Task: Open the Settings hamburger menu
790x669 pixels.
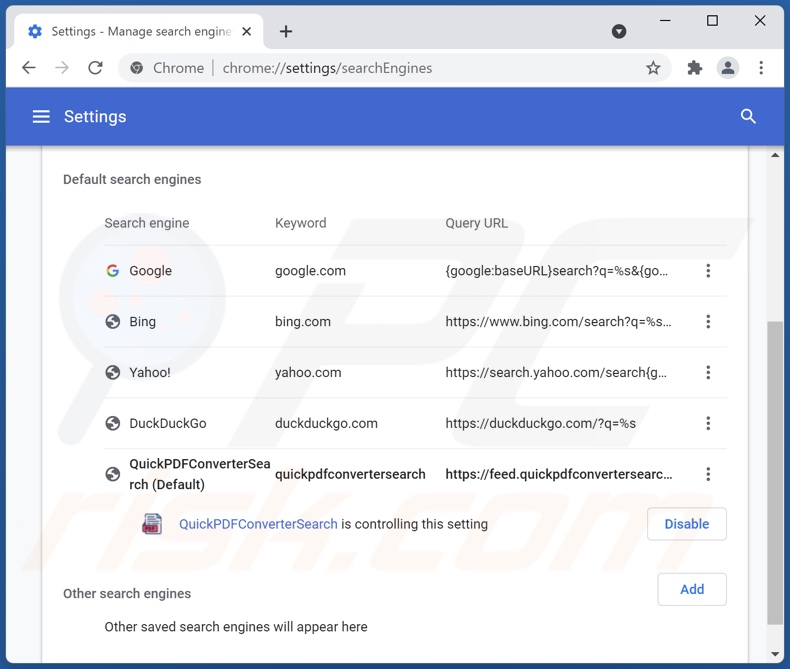Action: pyautogui.click(x=41, y=117)
